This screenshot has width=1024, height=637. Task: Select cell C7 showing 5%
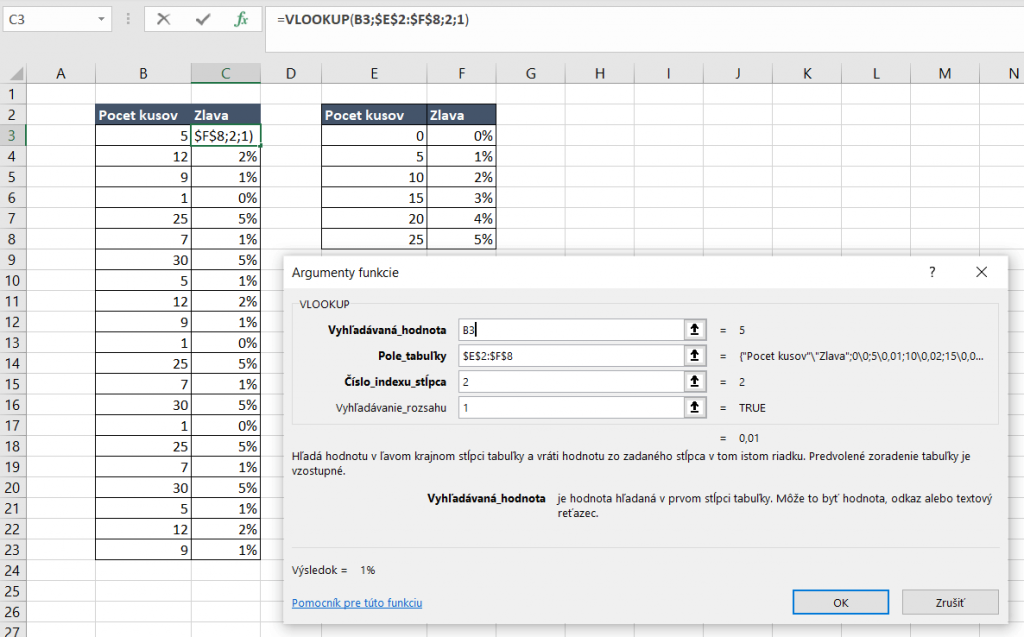click(225, 218)
